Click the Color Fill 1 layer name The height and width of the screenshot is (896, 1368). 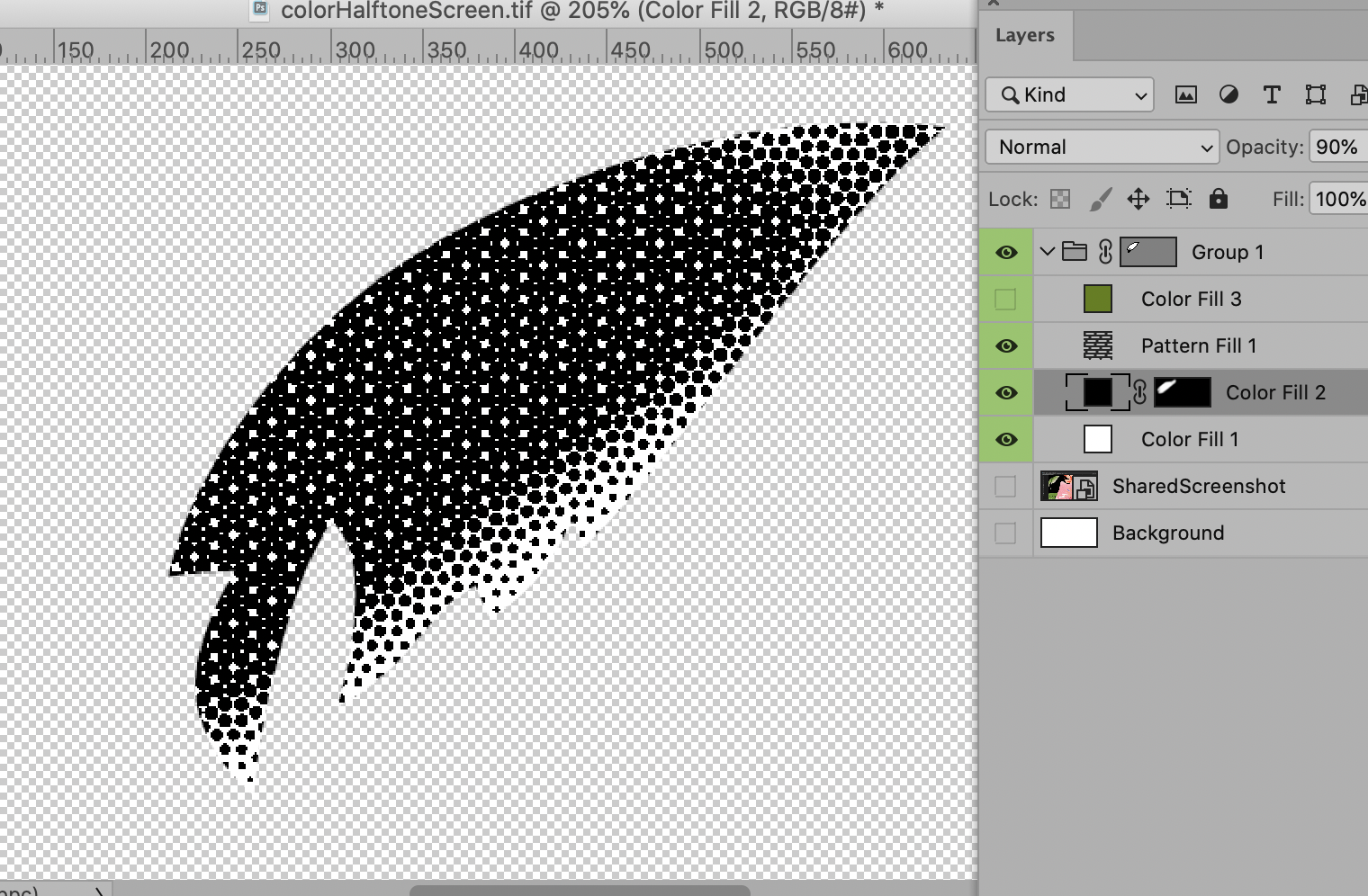tap(1189, 439)
